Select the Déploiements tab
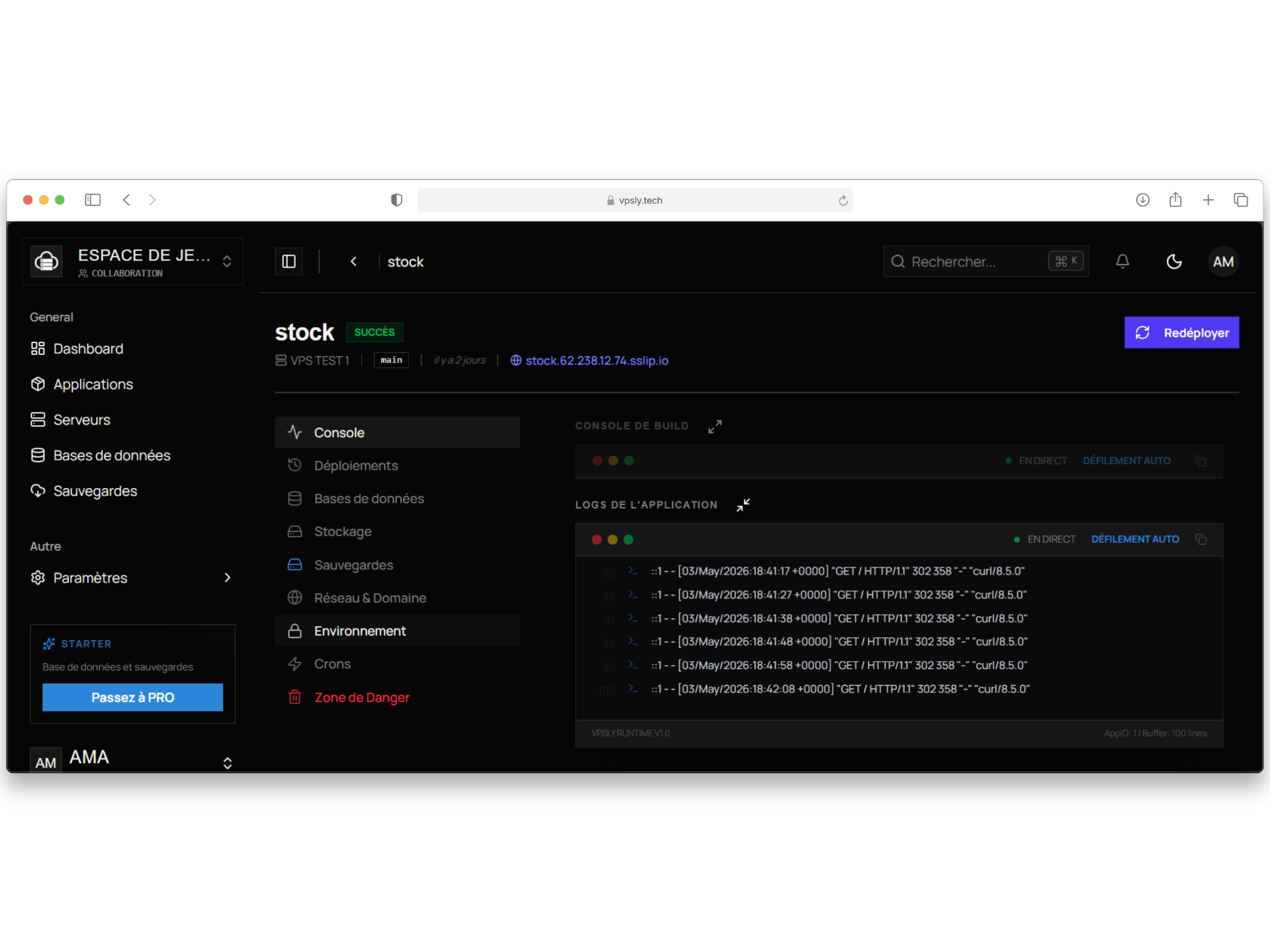Viewport: 1270px width, 952px height. pos(397,465)
